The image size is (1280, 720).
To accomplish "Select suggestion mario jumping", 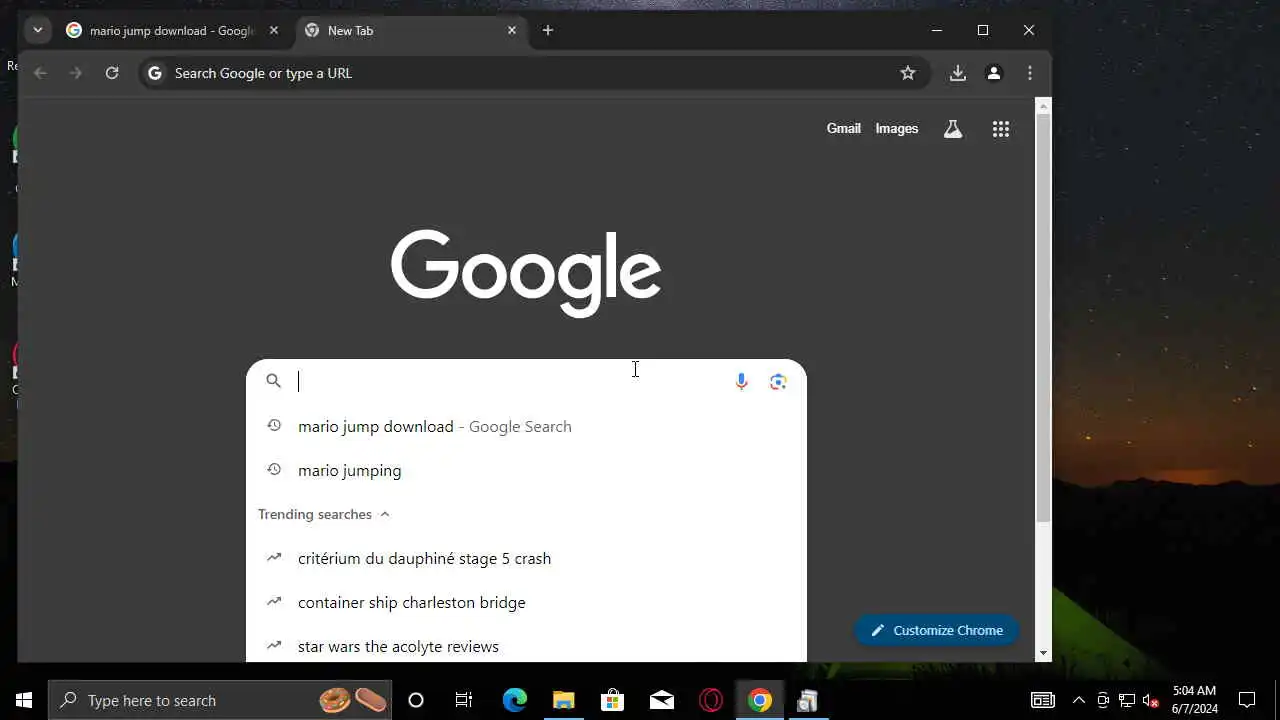I will [526, 470].
